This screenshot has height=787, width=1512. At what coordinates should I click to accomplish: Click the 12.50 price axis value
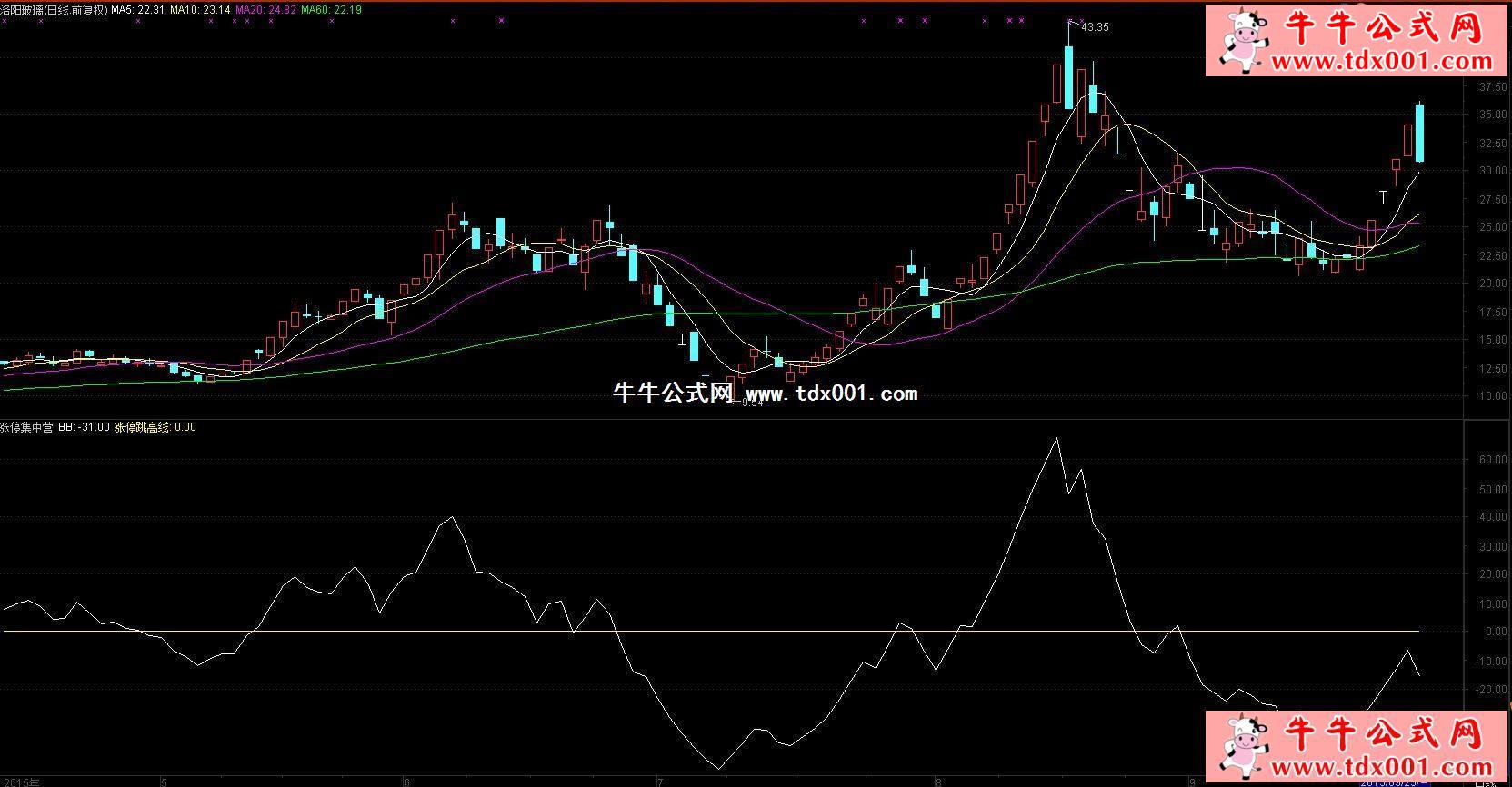(x=1493, y=369)
